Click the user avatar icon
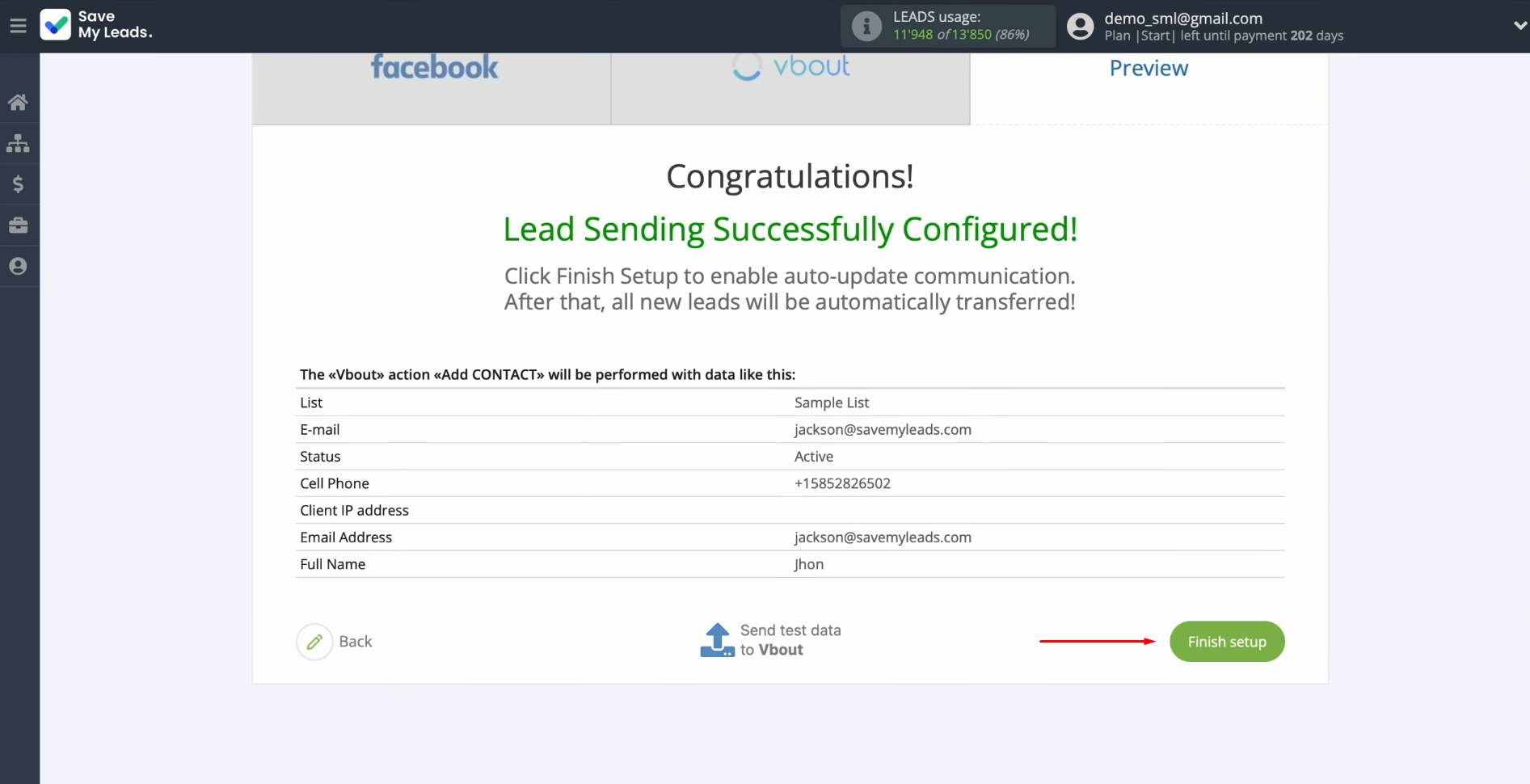This screenshot has width=1530, height=784. click(1080, 26)
